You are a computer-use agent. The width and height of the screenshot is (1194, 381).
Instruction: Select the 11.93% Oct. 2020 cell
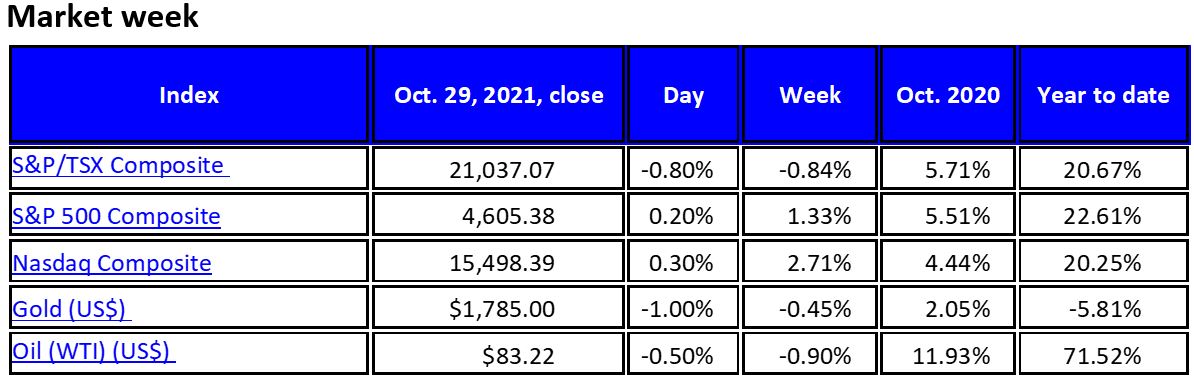tap(948, 354)
